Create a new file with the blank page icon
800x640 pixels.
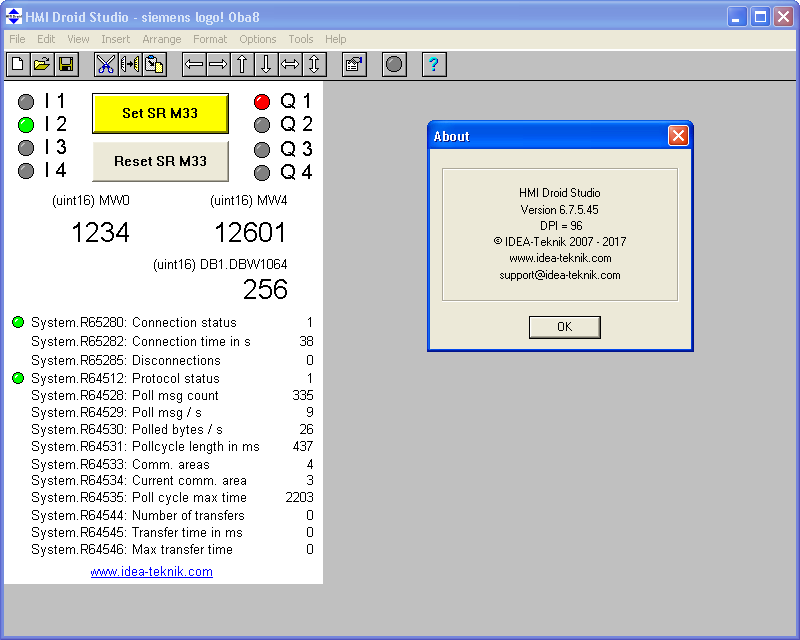(x=18, y=64)
